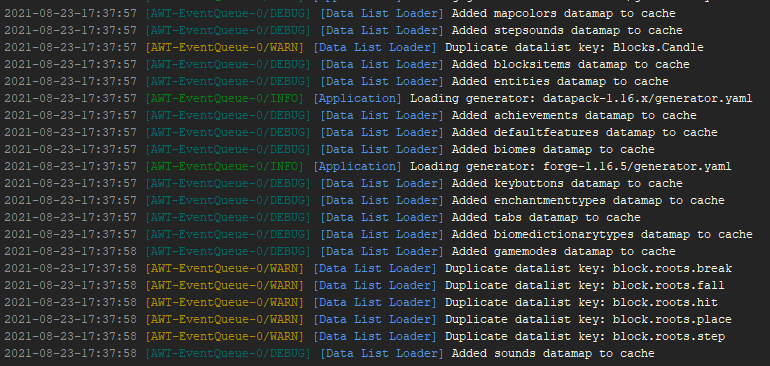Click the 'Loading generator: datapack-1.16.x/generator.yaml' message
The image size is (770, 366).
click(x=581, y=98)
